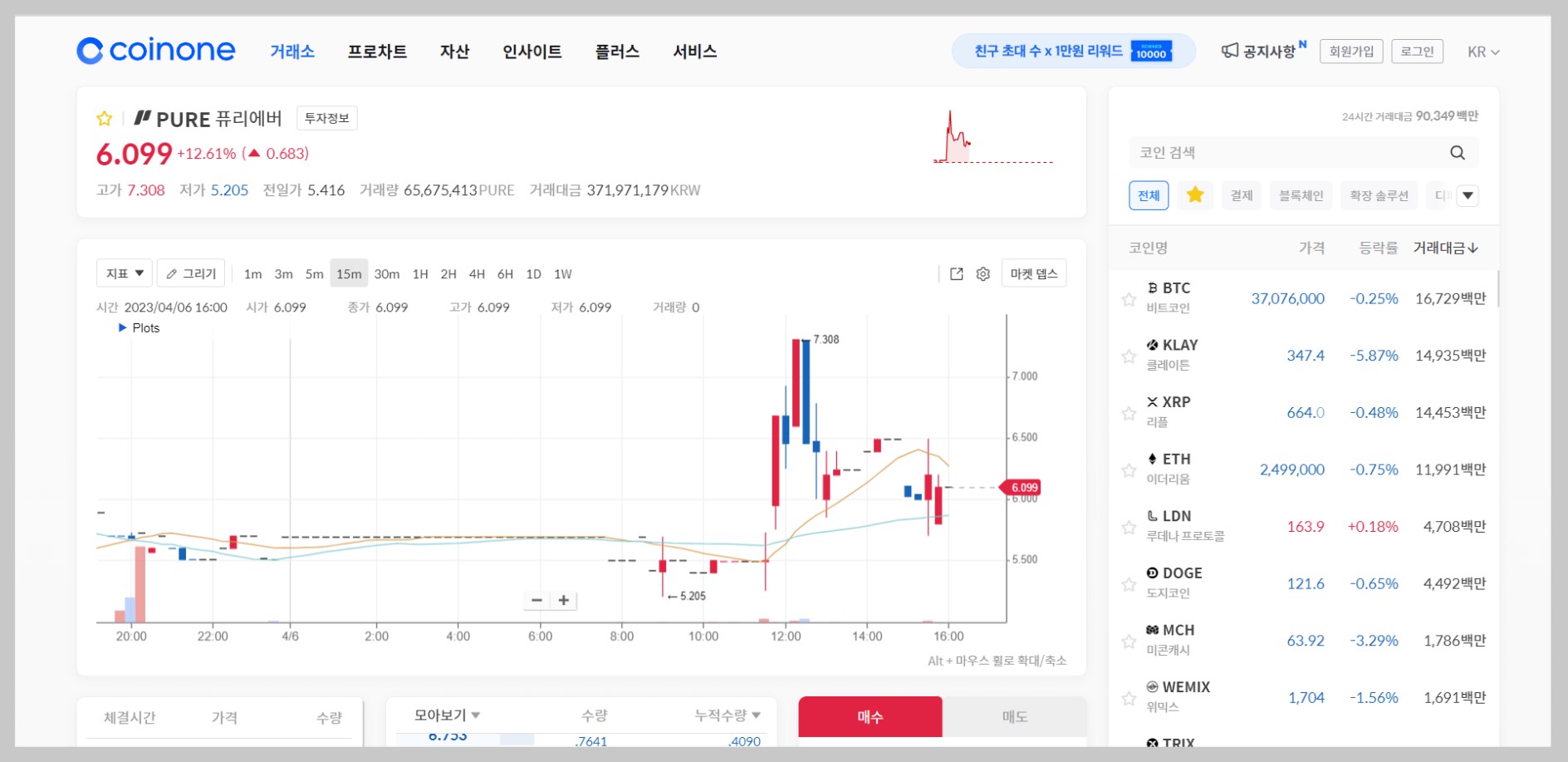Toggle favorite star for XRP

(x=1129, y=413)
